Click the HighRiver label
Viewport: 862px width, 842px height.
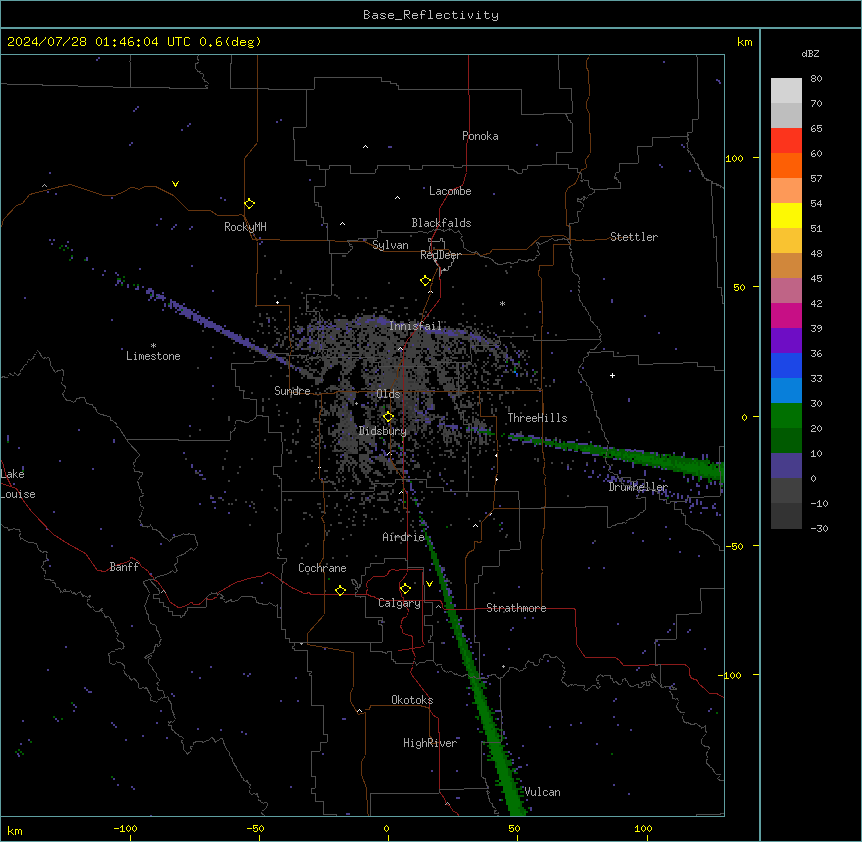(x=430, y=743)
